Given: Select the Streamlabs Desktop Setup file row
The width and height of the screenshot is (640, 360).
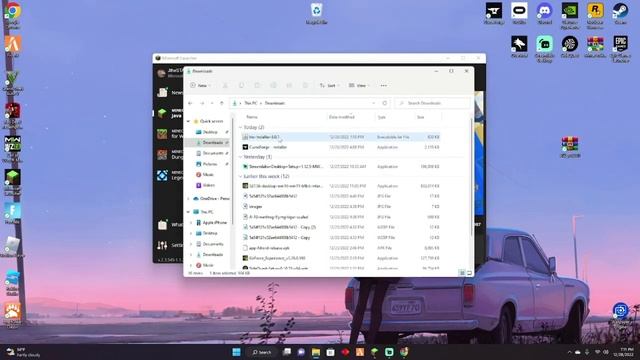Looking at the screenshot, I should (340, 167).
